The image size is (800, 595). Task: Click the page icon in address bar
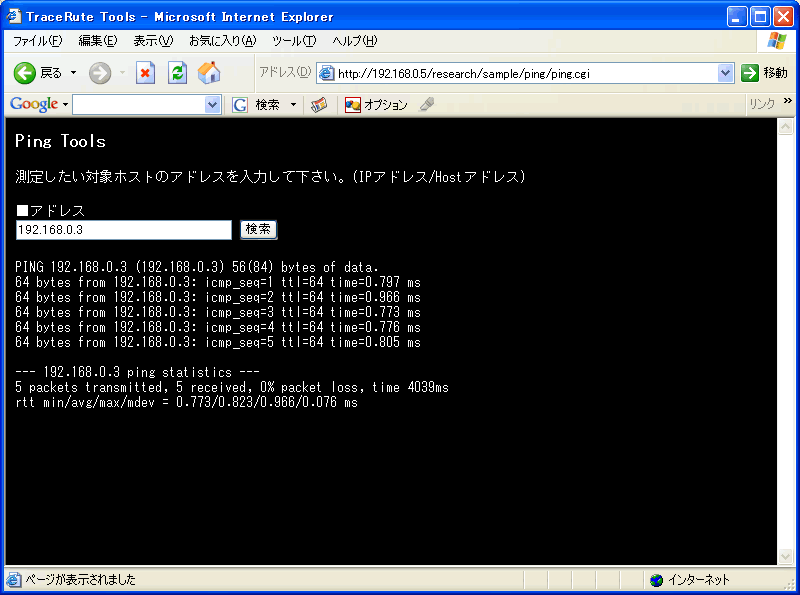click(327, 73)
